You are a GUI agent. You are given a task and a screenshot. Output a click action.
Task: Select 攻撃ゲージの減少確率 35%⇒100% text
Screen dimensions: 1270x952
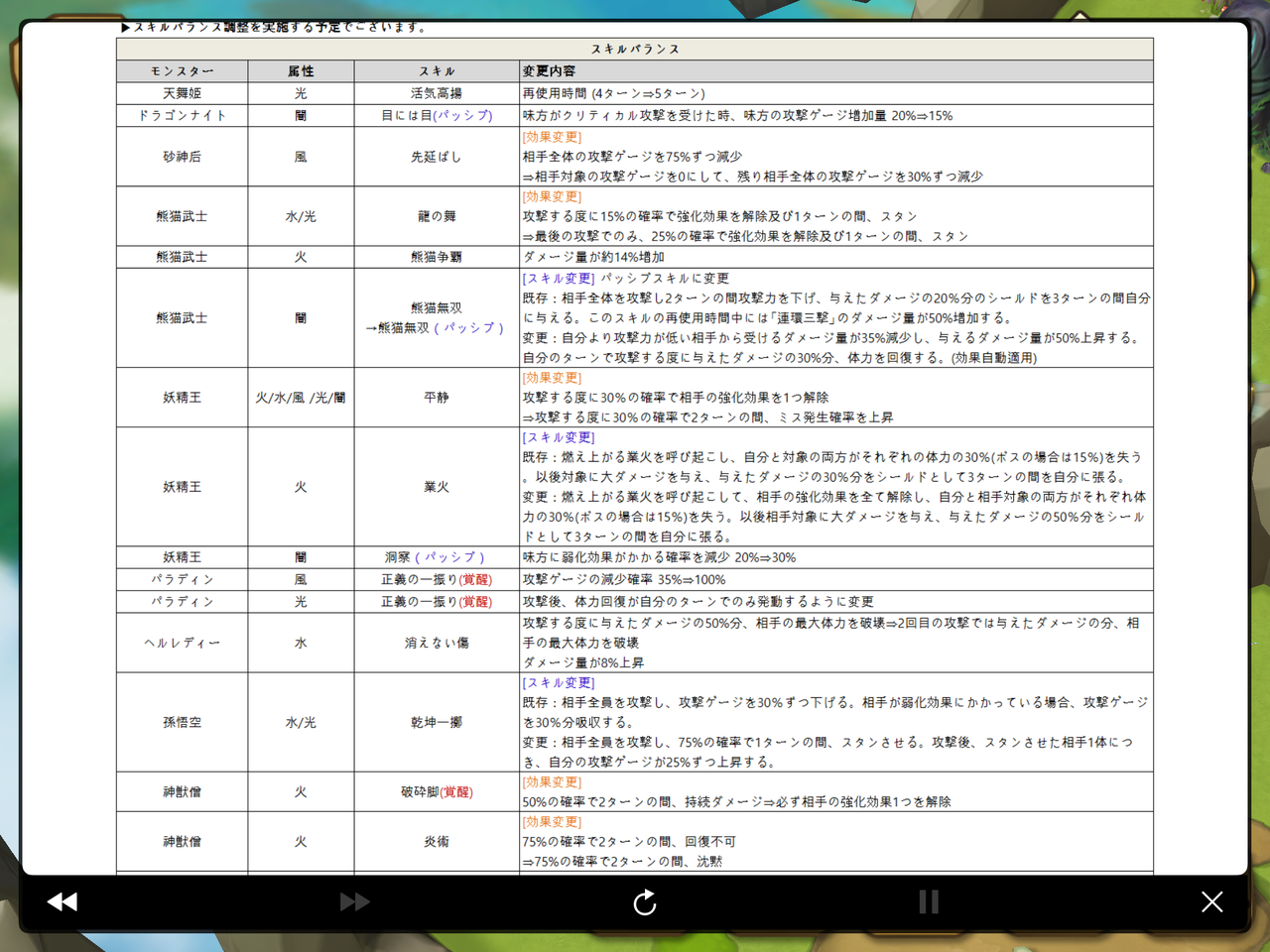pyautogui.click(x=624, y=579)
